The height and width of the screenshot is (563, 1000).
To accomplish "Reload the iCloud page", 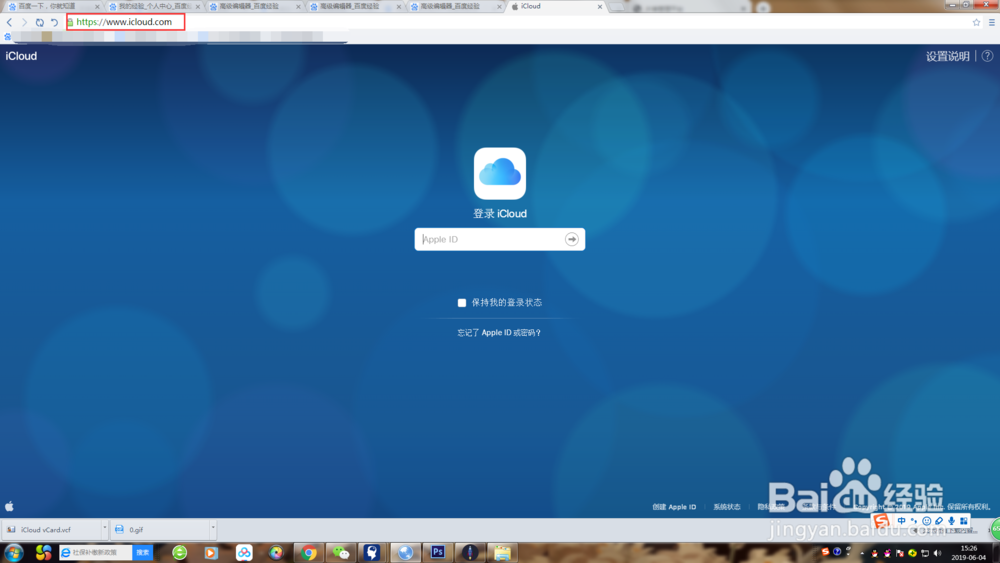I will (40, 22).
